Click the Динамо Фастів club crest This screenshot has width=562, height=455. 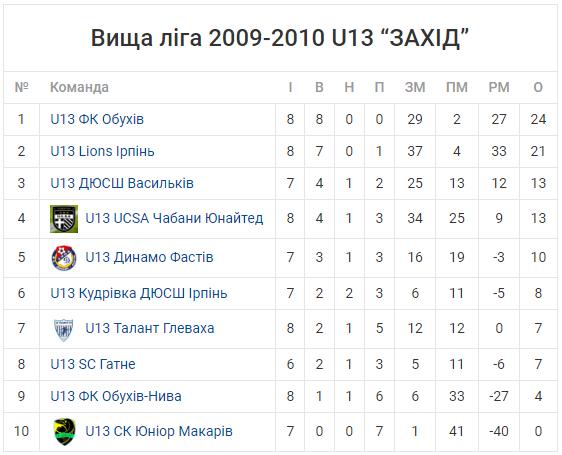[64, 257]
